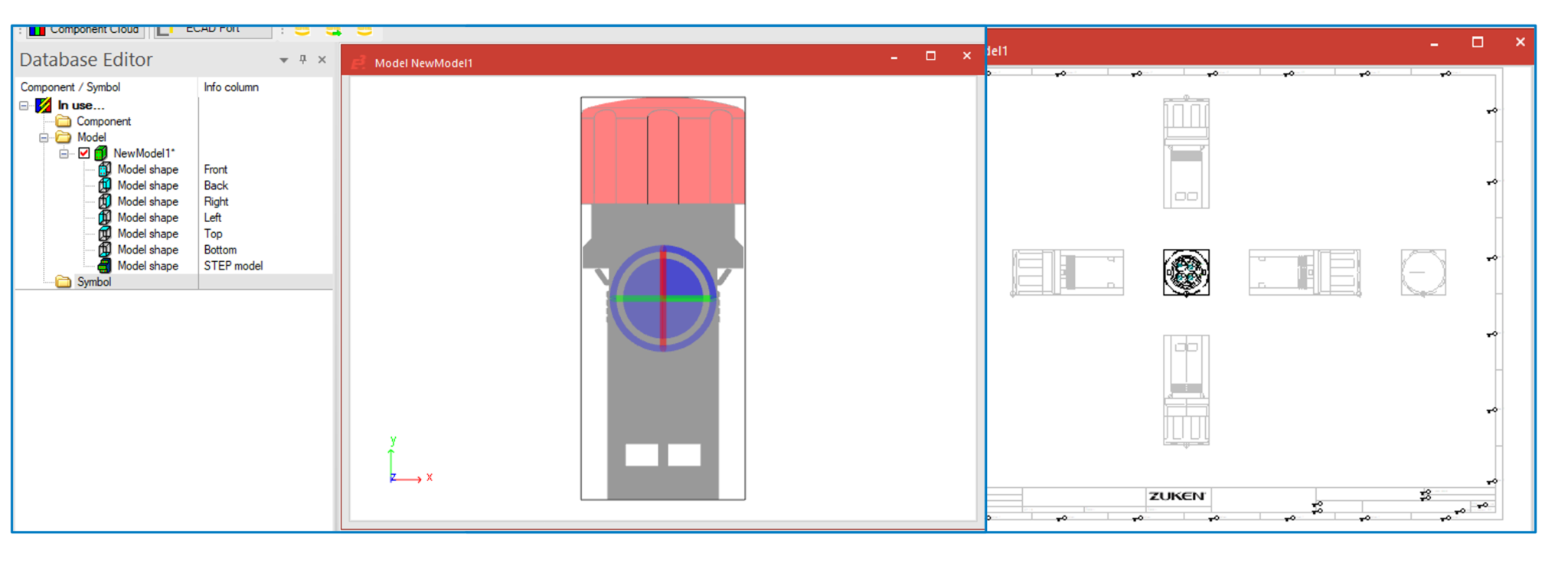
Task: Click the NewModel1 green model icon
Action: pos(100,153)
